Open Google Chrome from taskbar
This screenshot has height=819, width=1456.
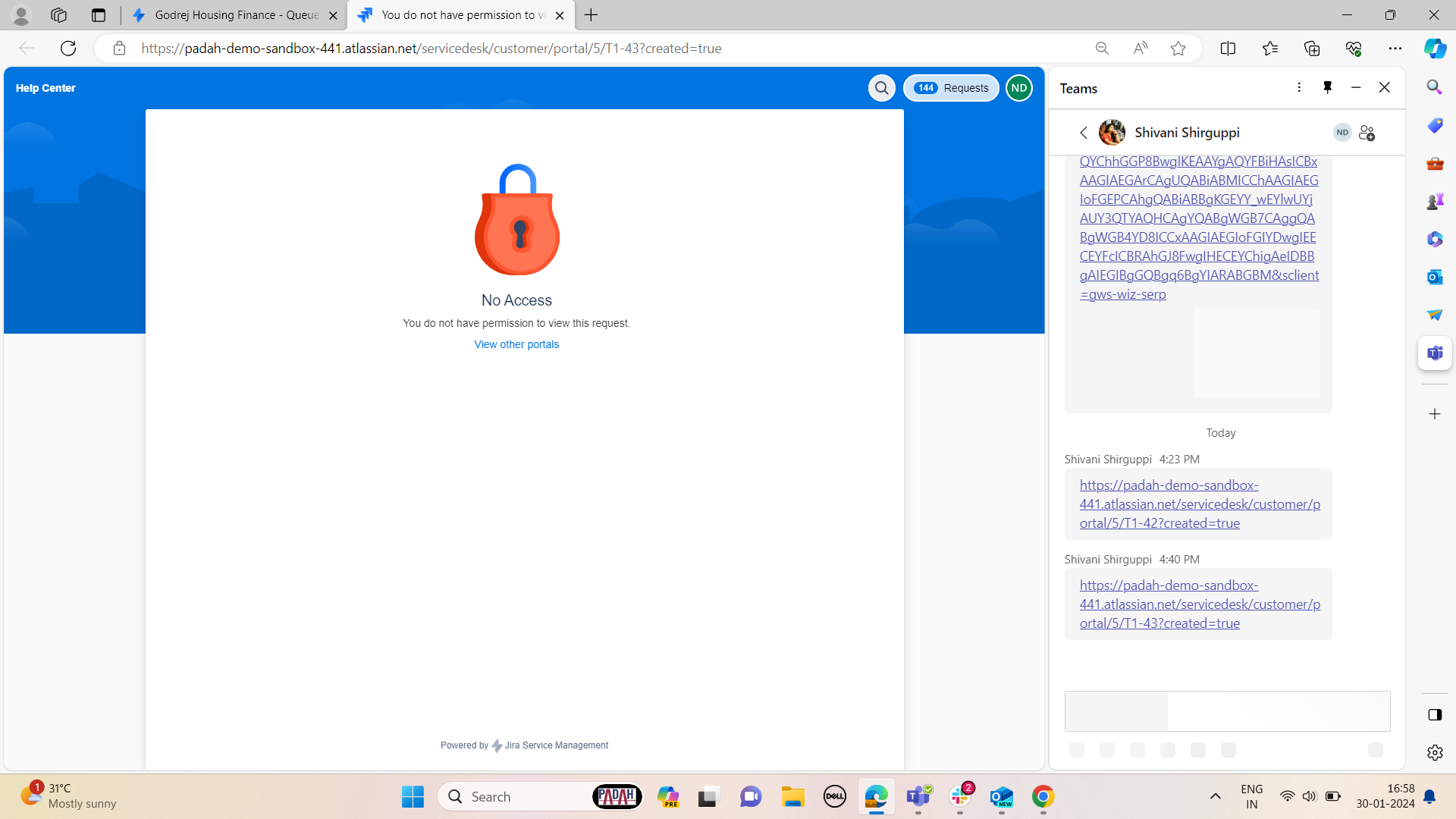tap(1043, 797)
